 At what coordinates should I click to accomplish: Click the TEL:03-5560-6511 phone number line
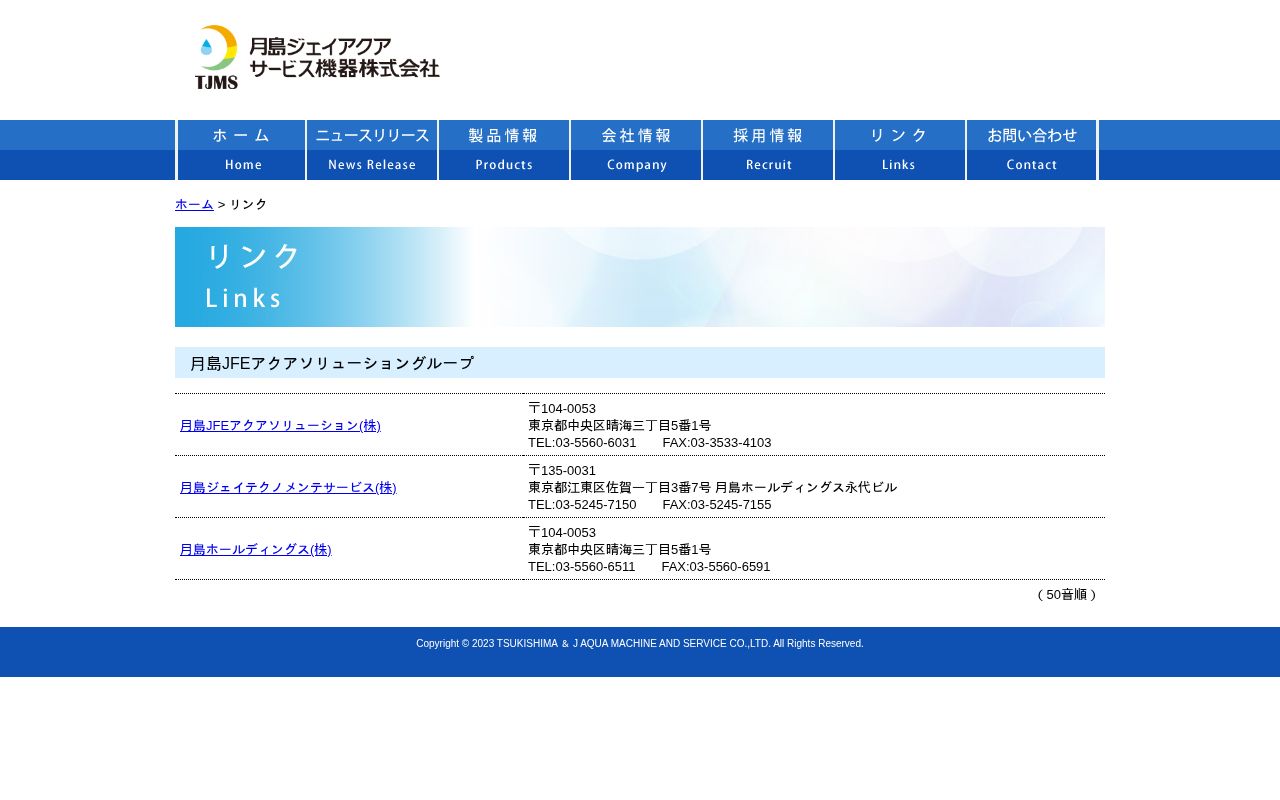pos(582,566)
